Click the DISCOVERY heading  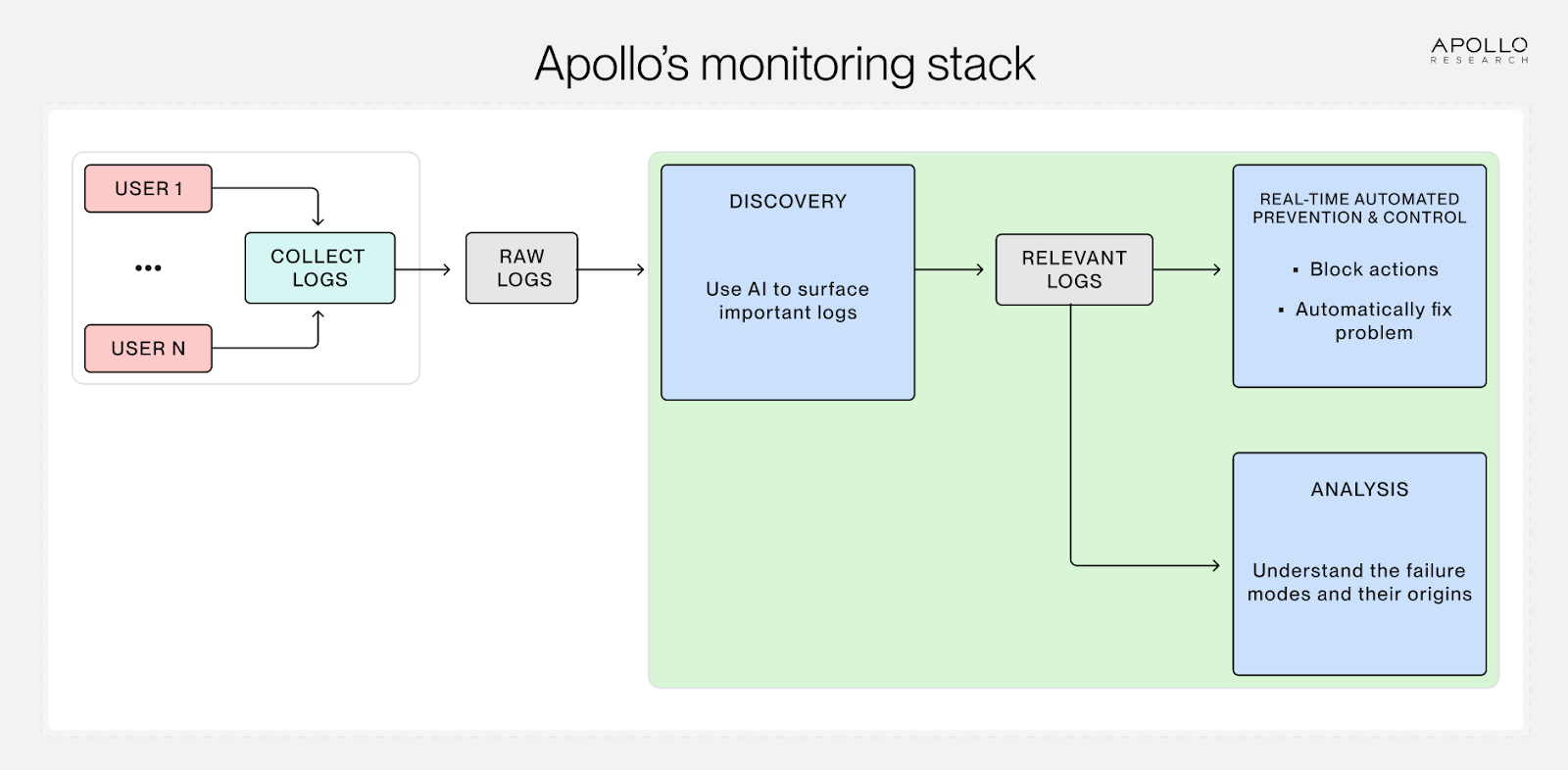[x=788, y=202]
